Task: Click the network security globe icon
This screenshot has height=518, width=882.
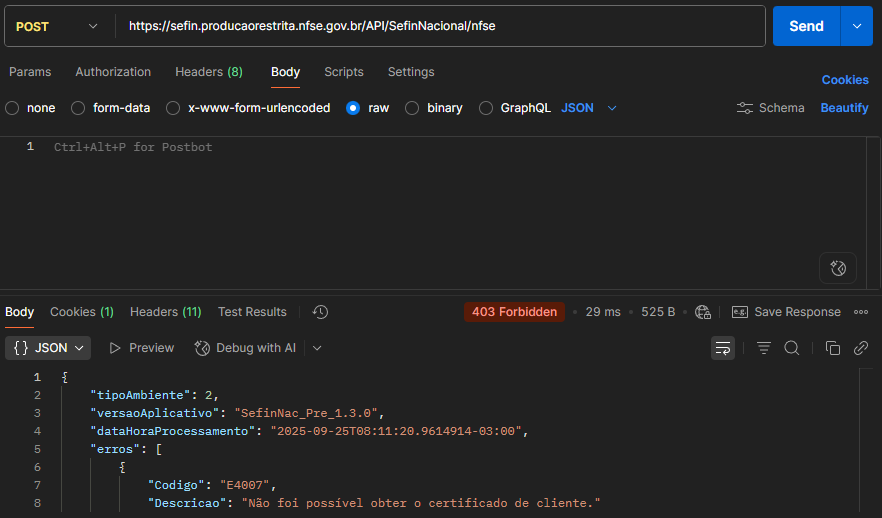Action: point(703,312)
